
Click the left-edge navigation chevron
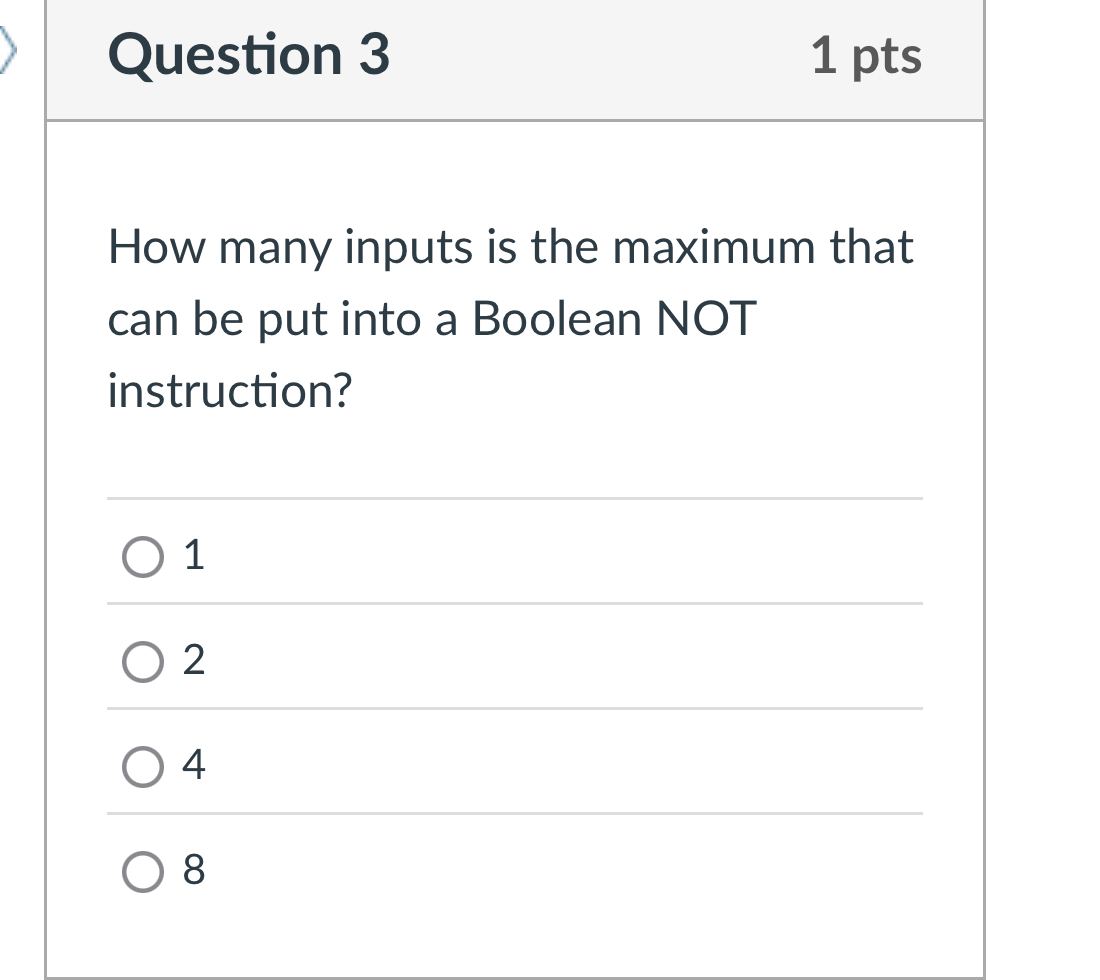tap(8, 45)
